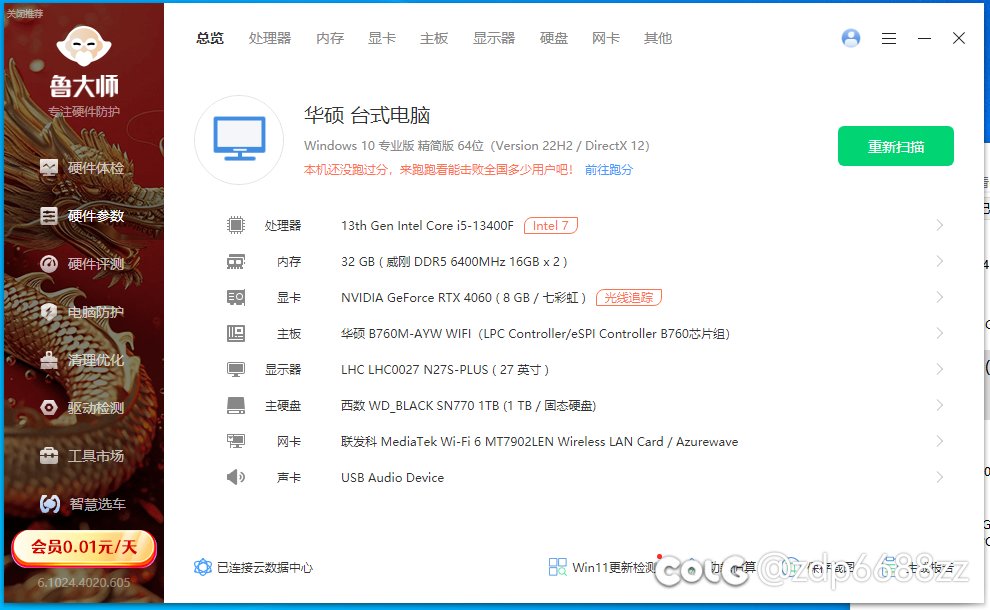
Task: Expand the 32 GB memory row chevron
Action: 939,261
